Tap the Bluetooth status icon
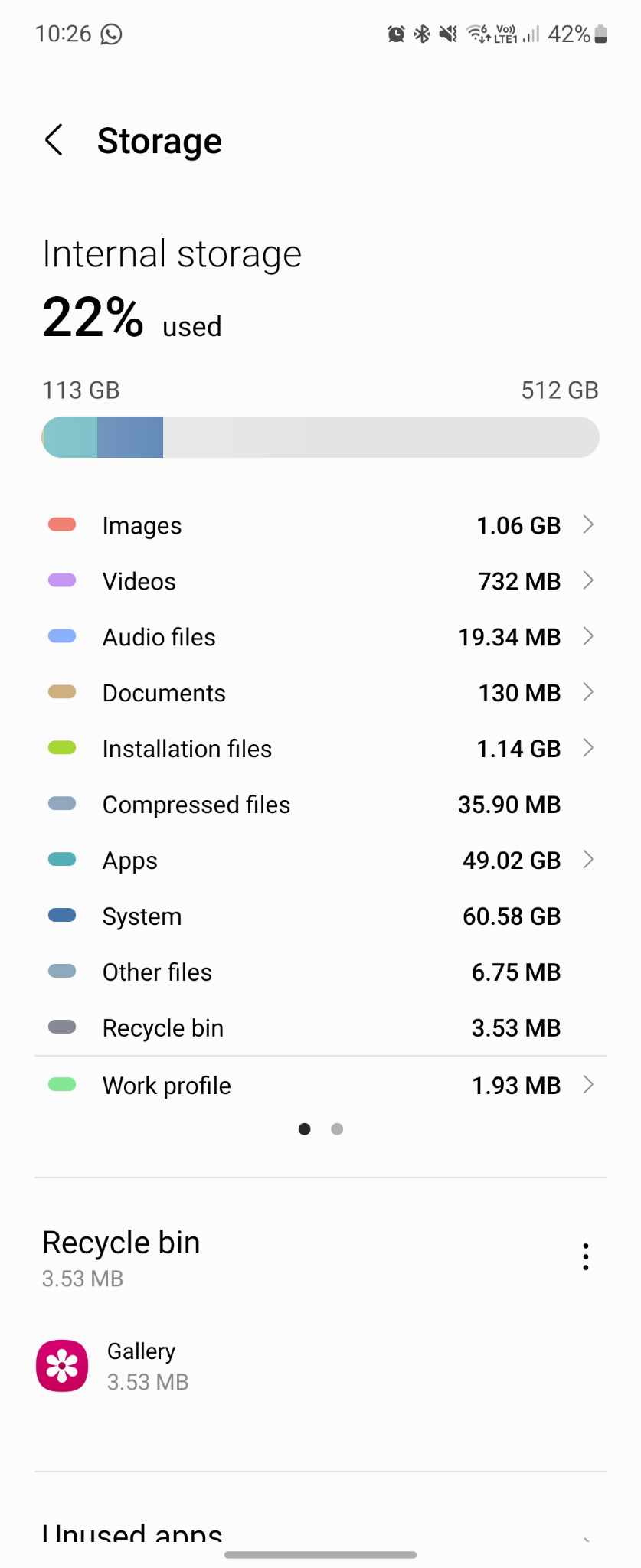Screen dimensions: 641x1568 click(x=422, y=34)
